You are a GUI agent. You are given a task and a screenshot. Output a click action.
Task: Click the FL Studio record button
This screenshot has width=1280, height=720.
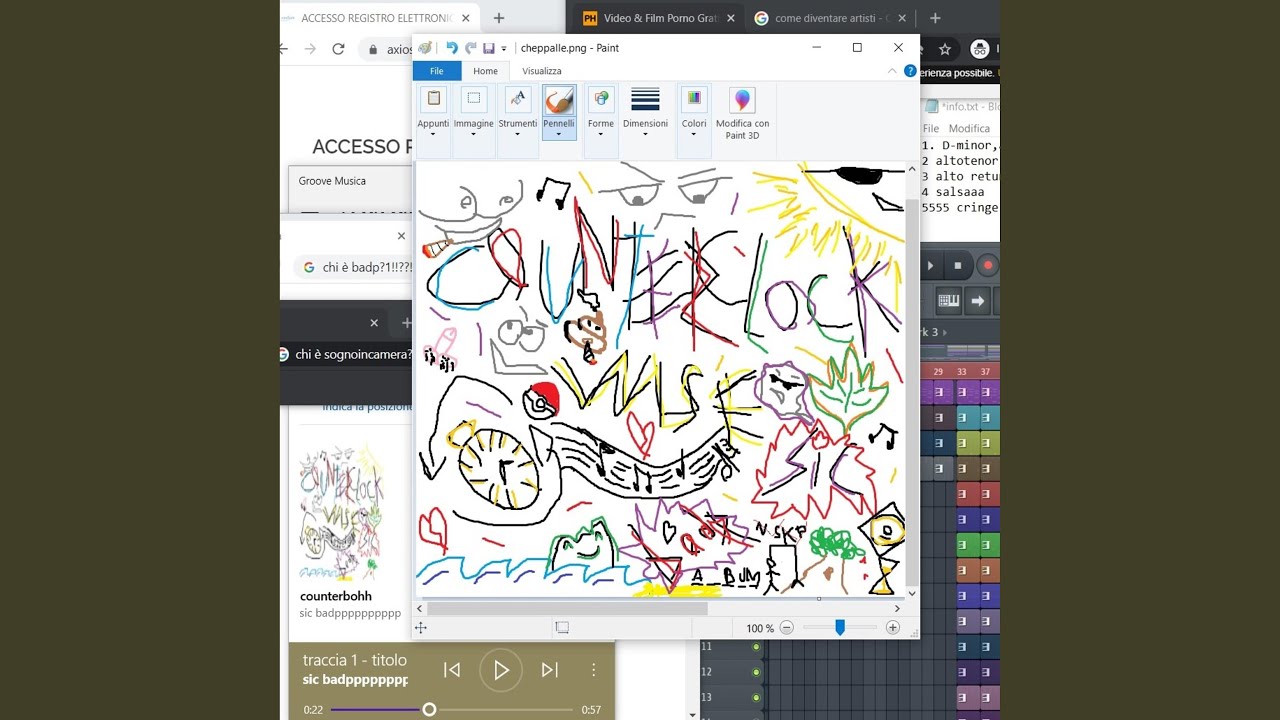pyautogui.click(x=988, y=265)
